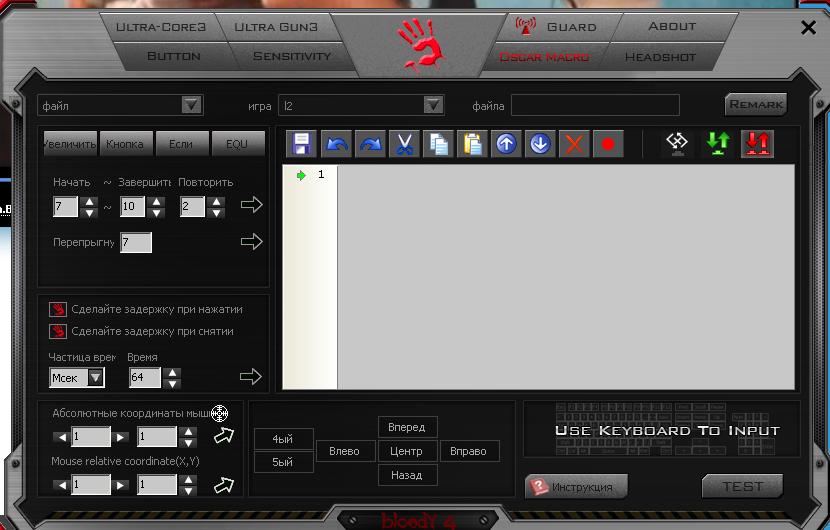This screenshot has height=530, width=830.
Task: Click green double-arrow download icon
Action: (x=718, y=144)
